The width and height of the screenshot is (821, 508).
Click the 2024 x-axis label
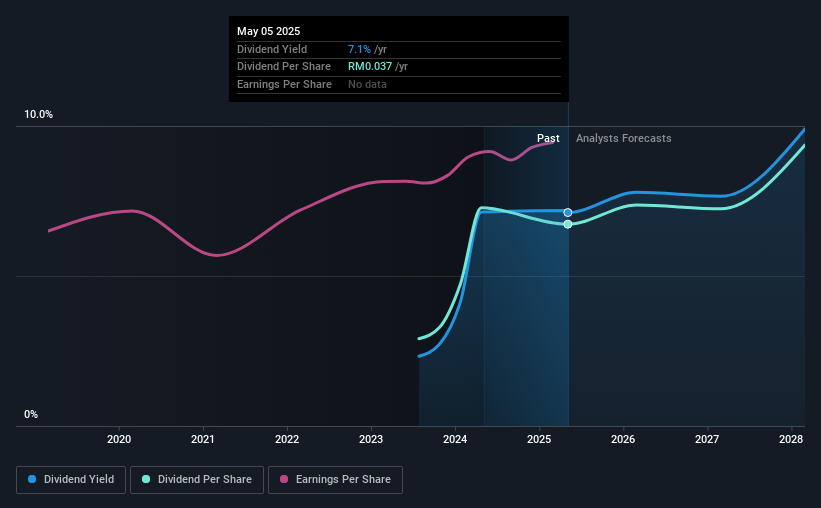point(455,439)
